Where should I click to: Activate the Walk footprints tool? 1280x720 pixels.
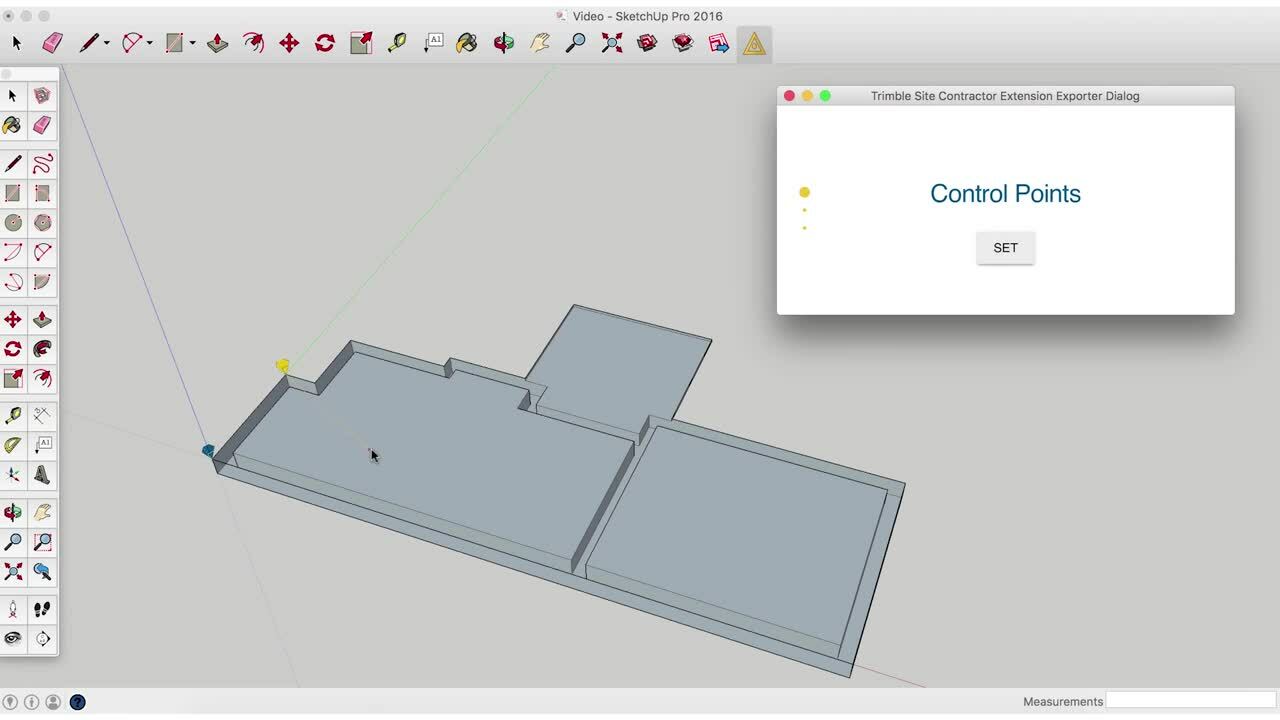coord(42,609)
